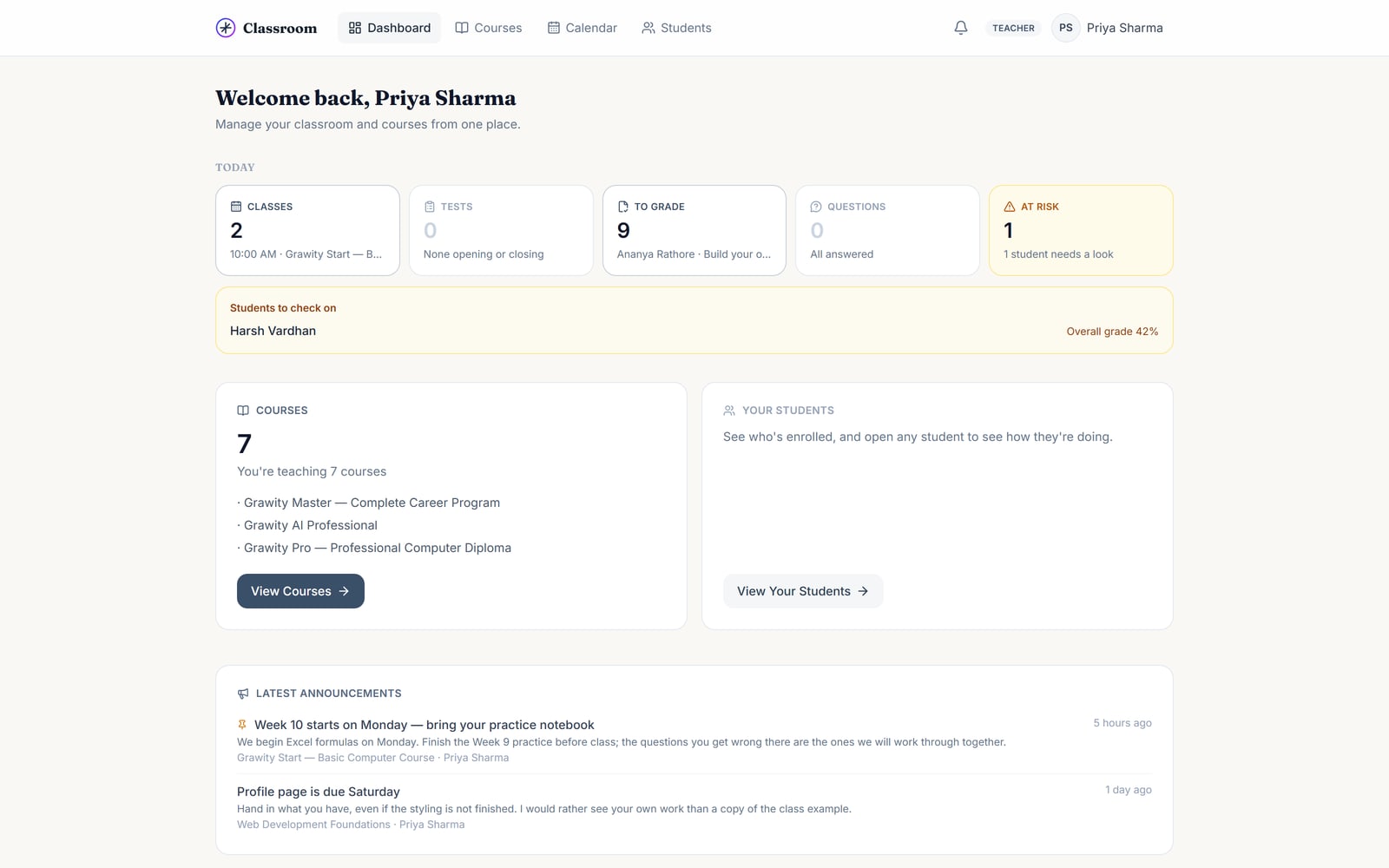Click the Classroom logo icon
The height and width of the screenshot is (868, 1389).
pos(226,28)
